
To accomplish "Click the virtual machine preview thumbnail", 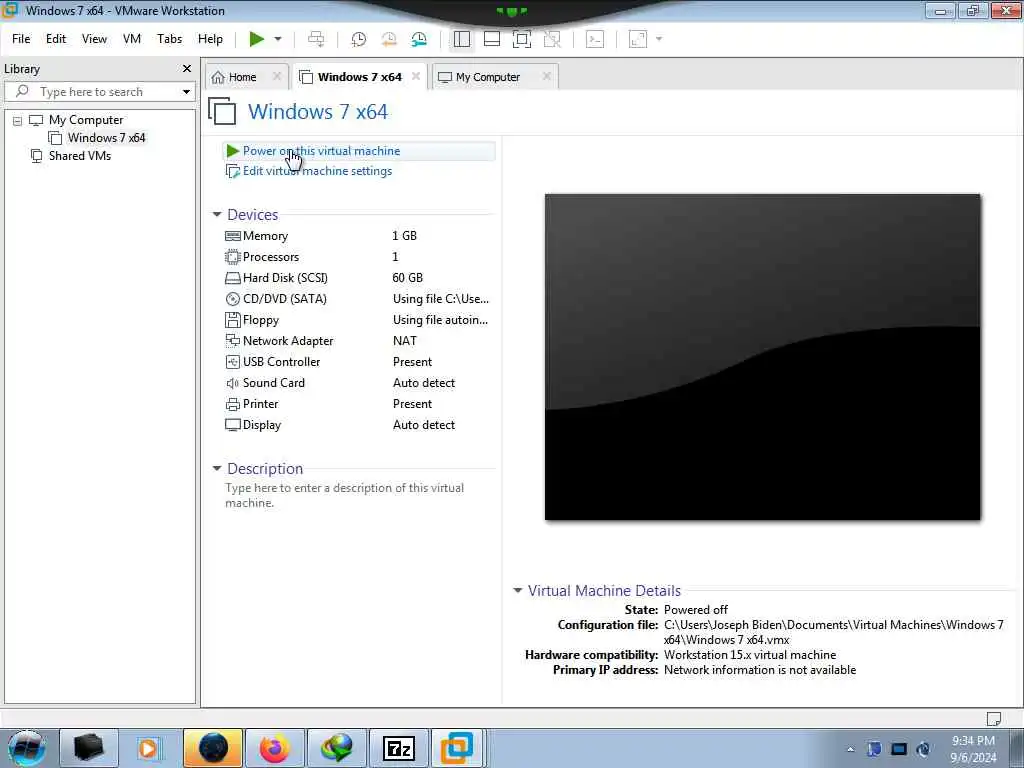I will pos(762,357).
